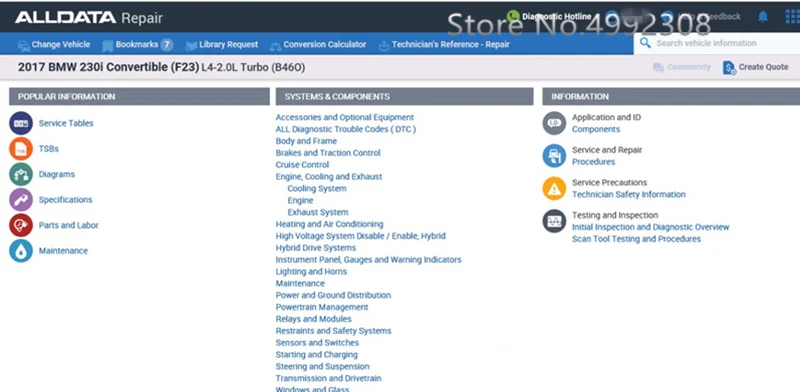
Task: Open Engine, Cooling and Exhaust
Action: click(x=329, y=177)
